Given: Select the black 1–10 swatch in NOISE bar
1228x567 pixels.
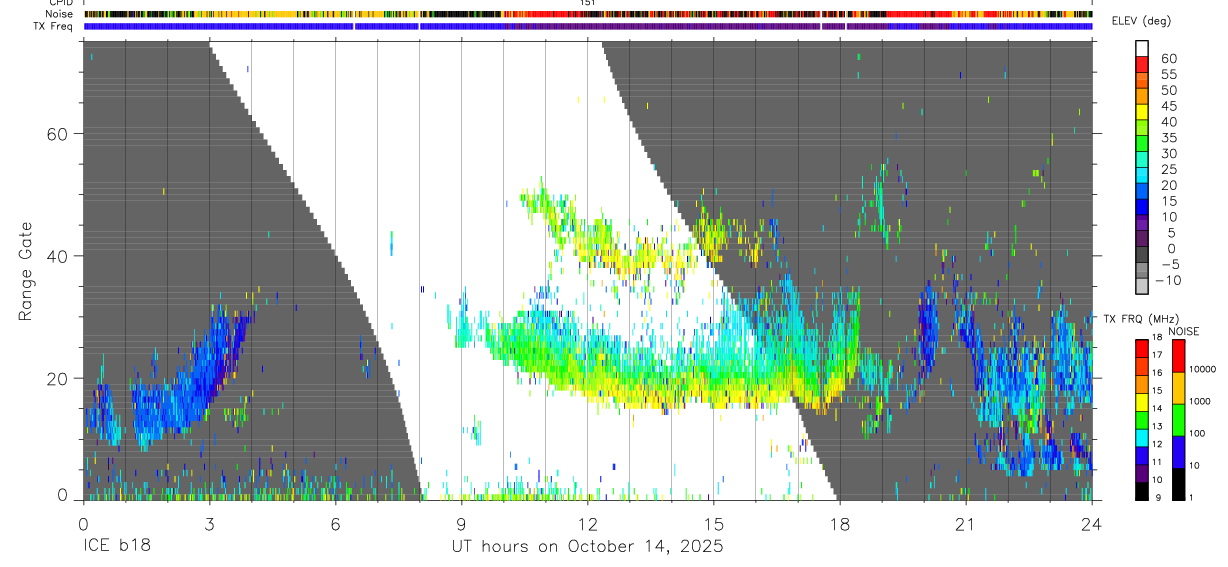Looking at the screenshot, I should (1178, 482).
